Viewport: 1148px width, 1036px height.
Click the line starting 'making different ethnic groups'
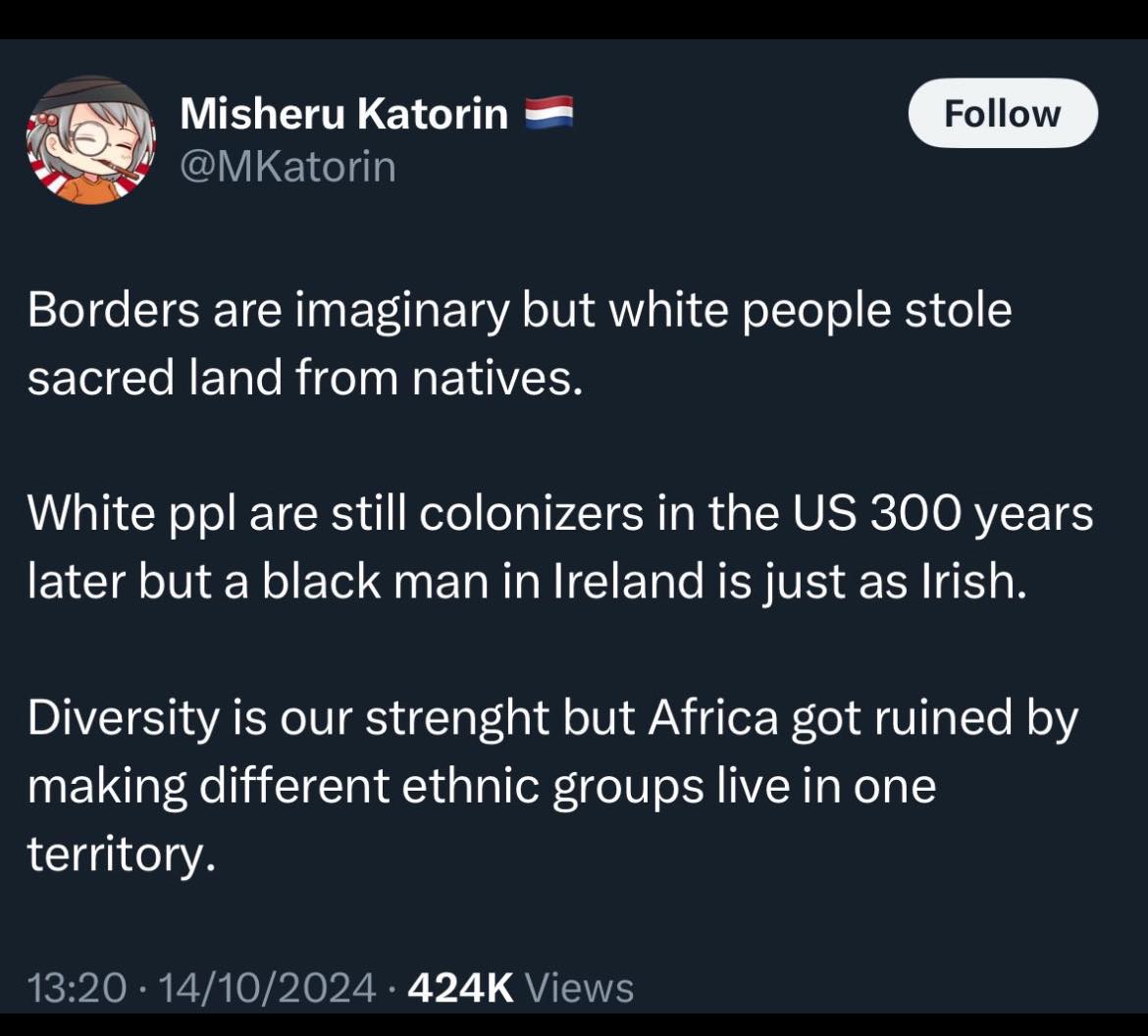pyautogui.click(x=481, y=786)
